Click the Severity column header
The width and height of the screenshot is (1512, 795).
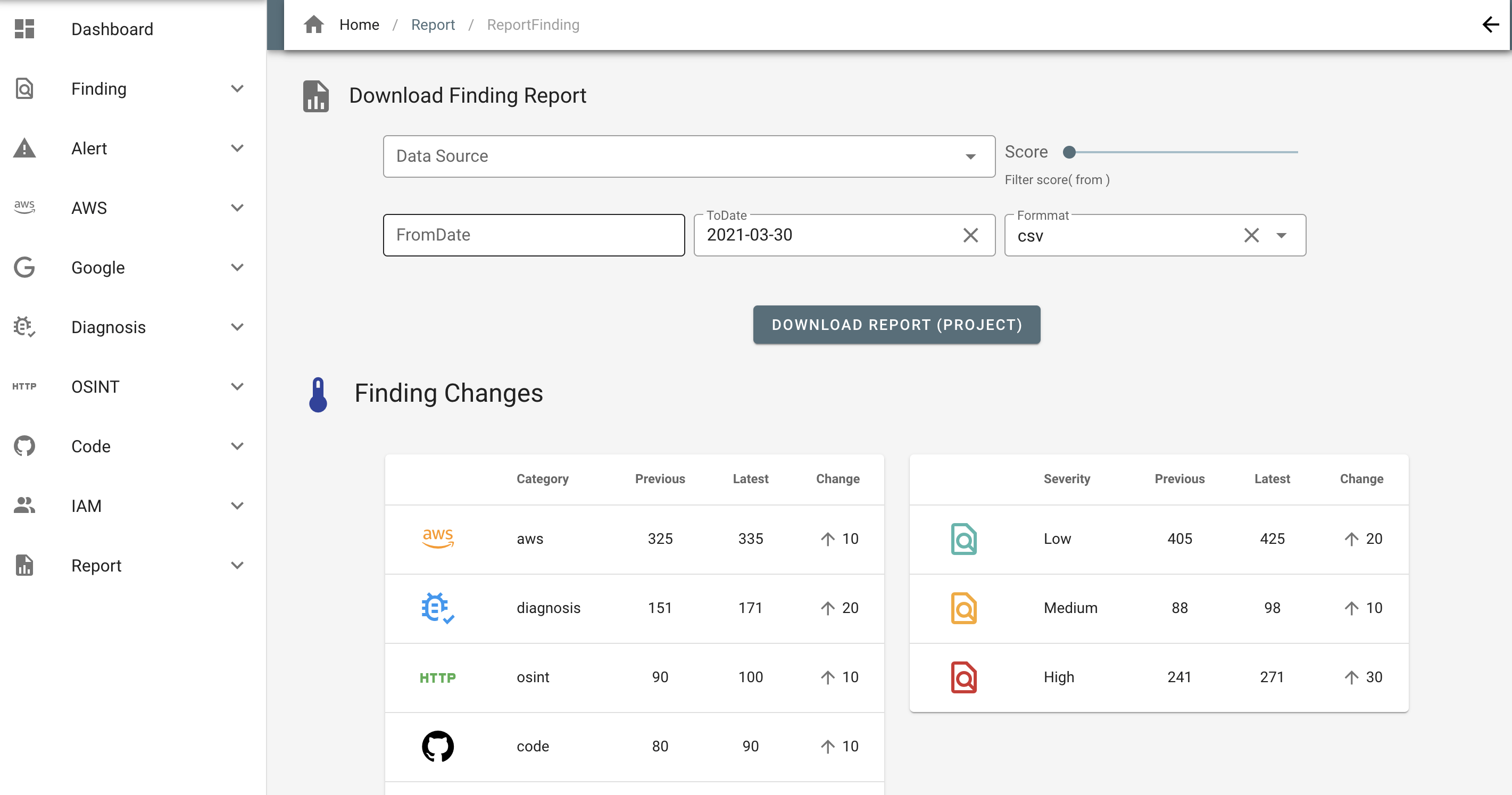click(1067, 478)
